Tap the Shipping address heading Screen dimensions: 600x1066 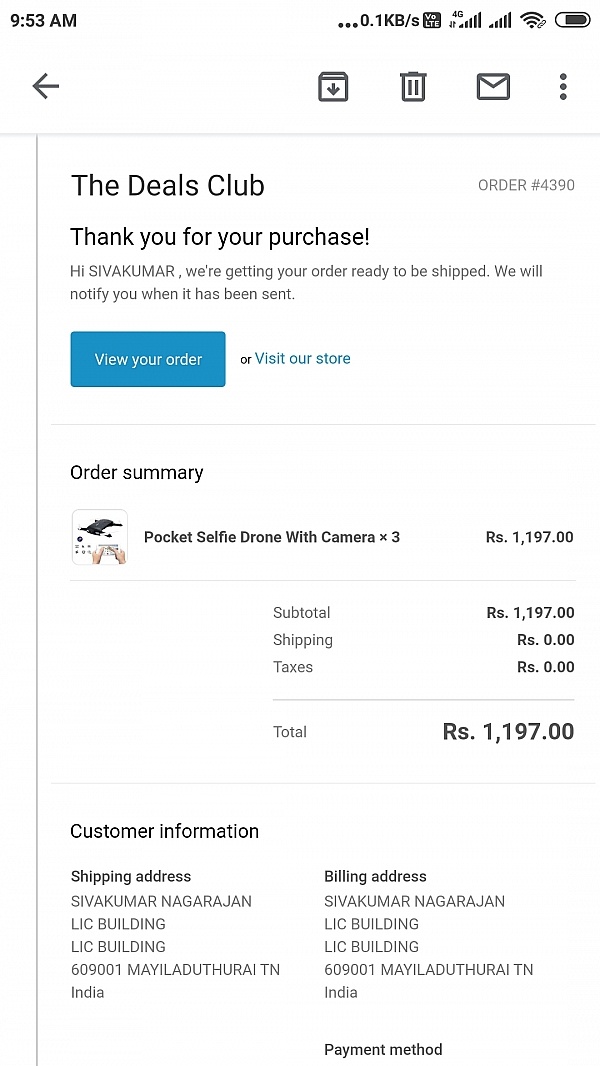point(131,876)
